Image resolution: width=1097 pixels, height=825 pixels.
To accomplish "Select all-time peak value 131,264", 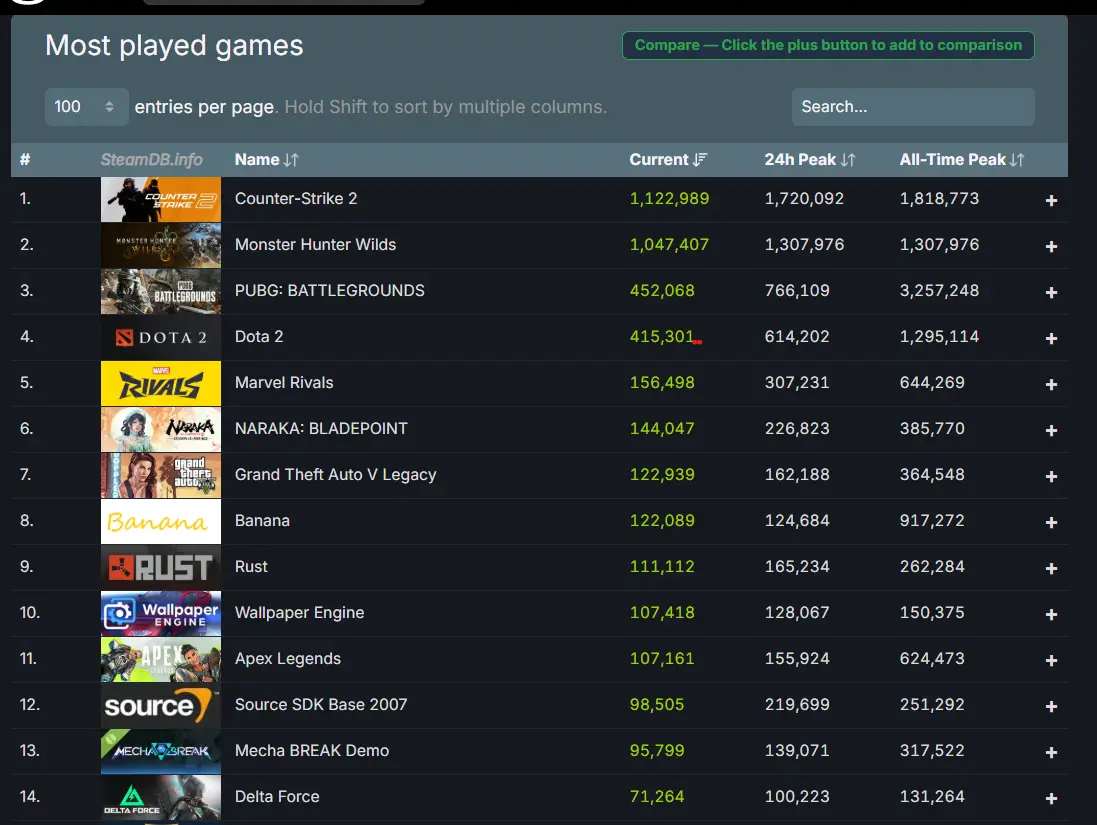I will click(932, 797).
